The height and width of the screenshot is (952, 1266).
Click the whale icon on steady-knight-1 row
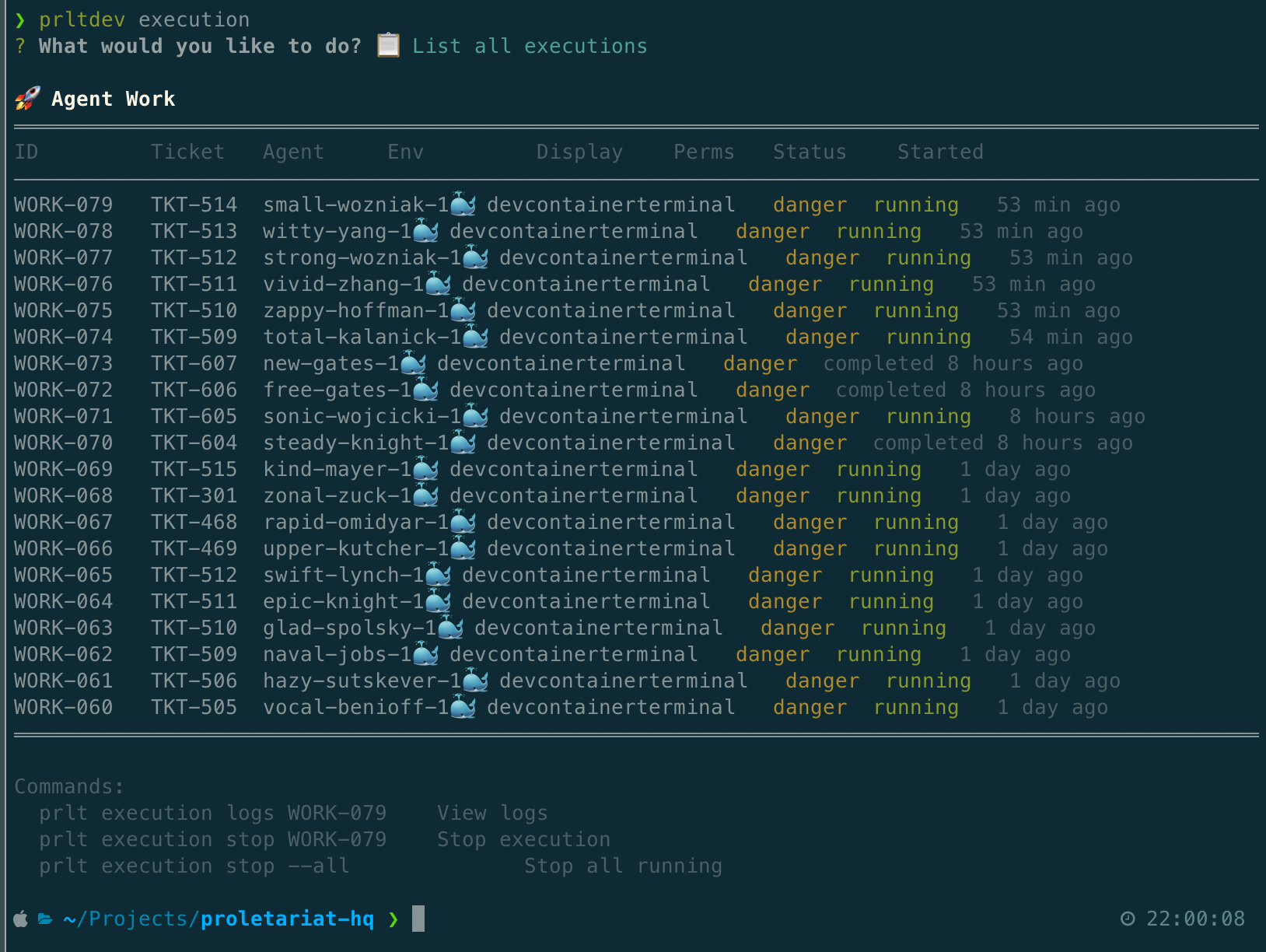(463, 443)
